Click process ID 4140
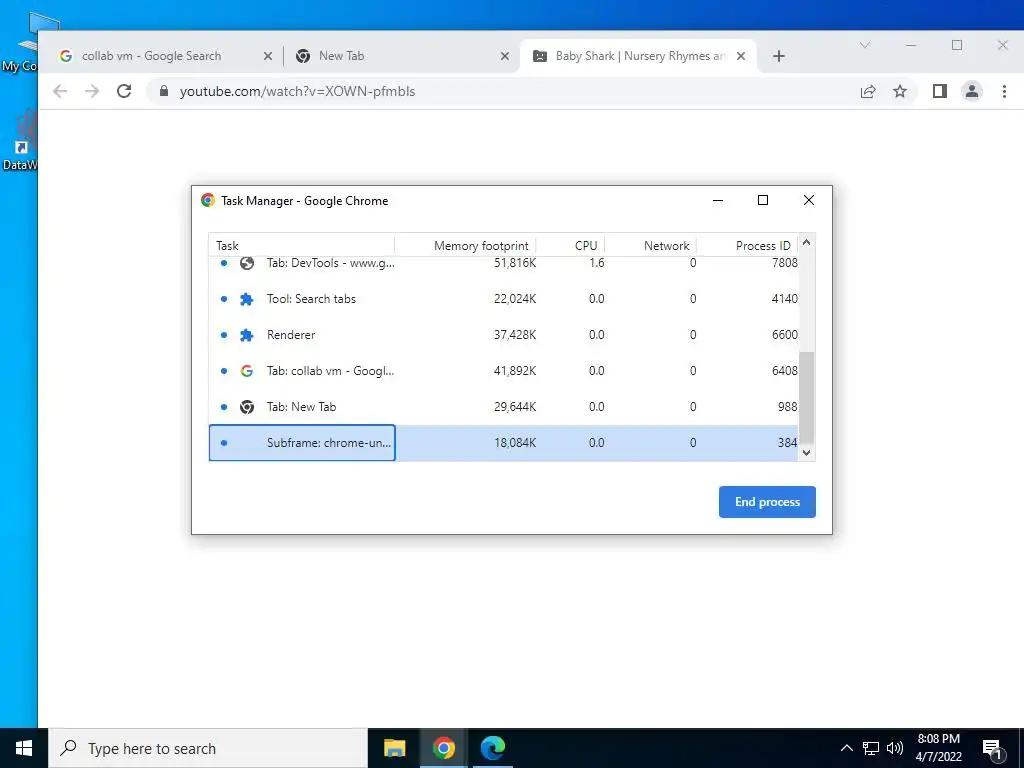1024x768 pixels. 784,299
